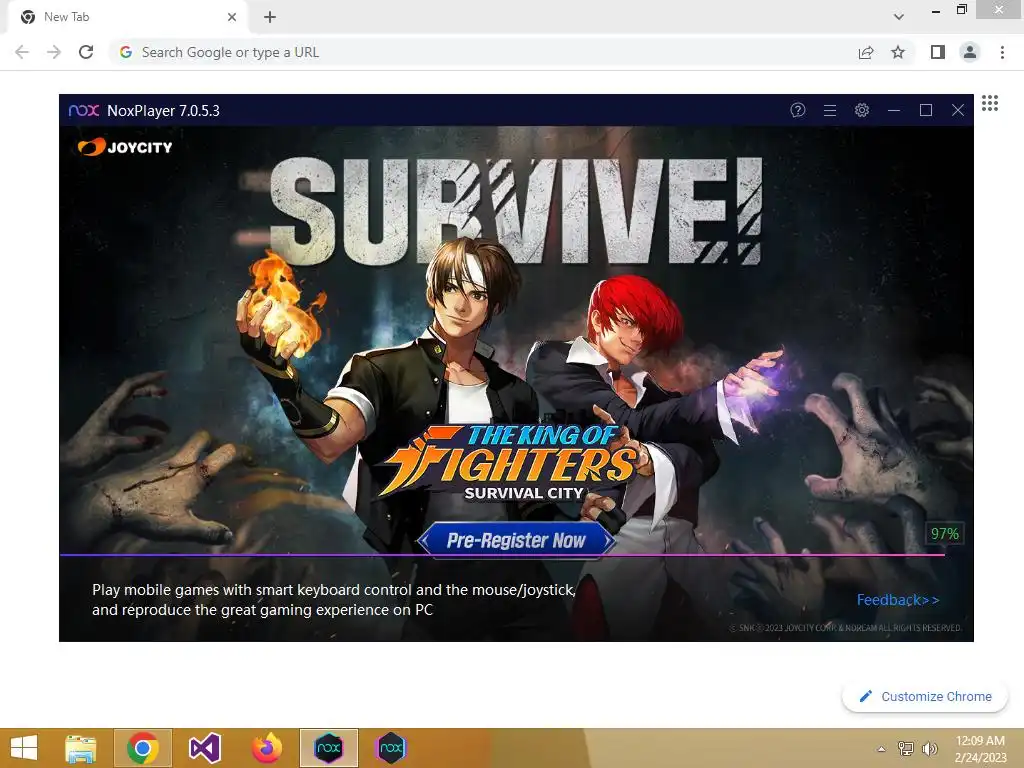Image resolution: width=1024 pixels, height=768 pixels.
Task: Expand Chrome tab search chevron
Action: coord(899,17)
